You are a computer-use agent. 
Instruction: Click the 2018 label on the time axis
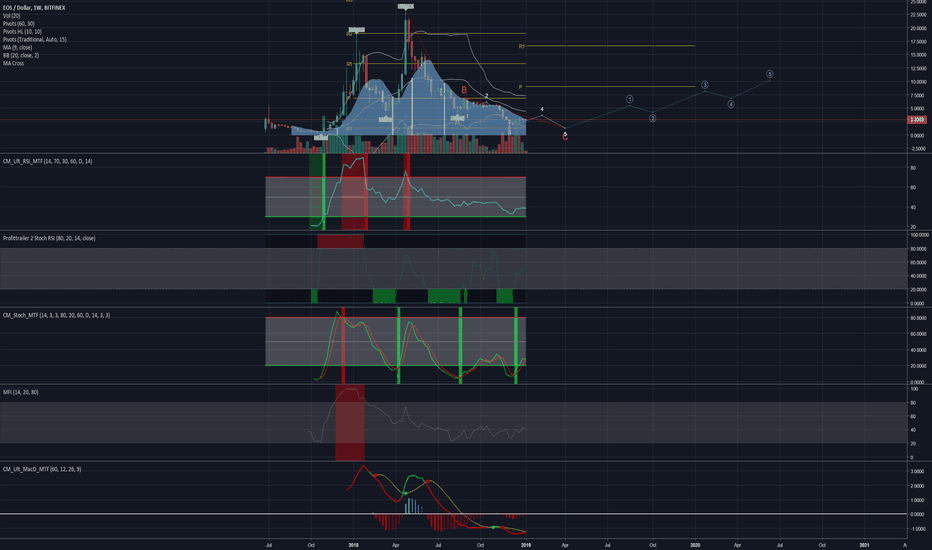pos(354,545)
